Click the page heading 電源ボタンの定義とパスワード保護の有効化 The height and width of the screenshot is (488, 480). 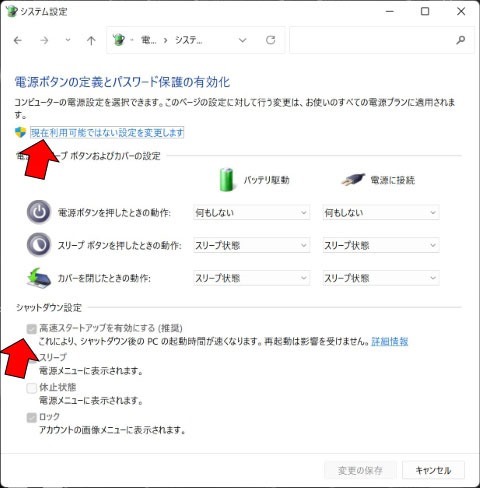(x=122, y=82)
